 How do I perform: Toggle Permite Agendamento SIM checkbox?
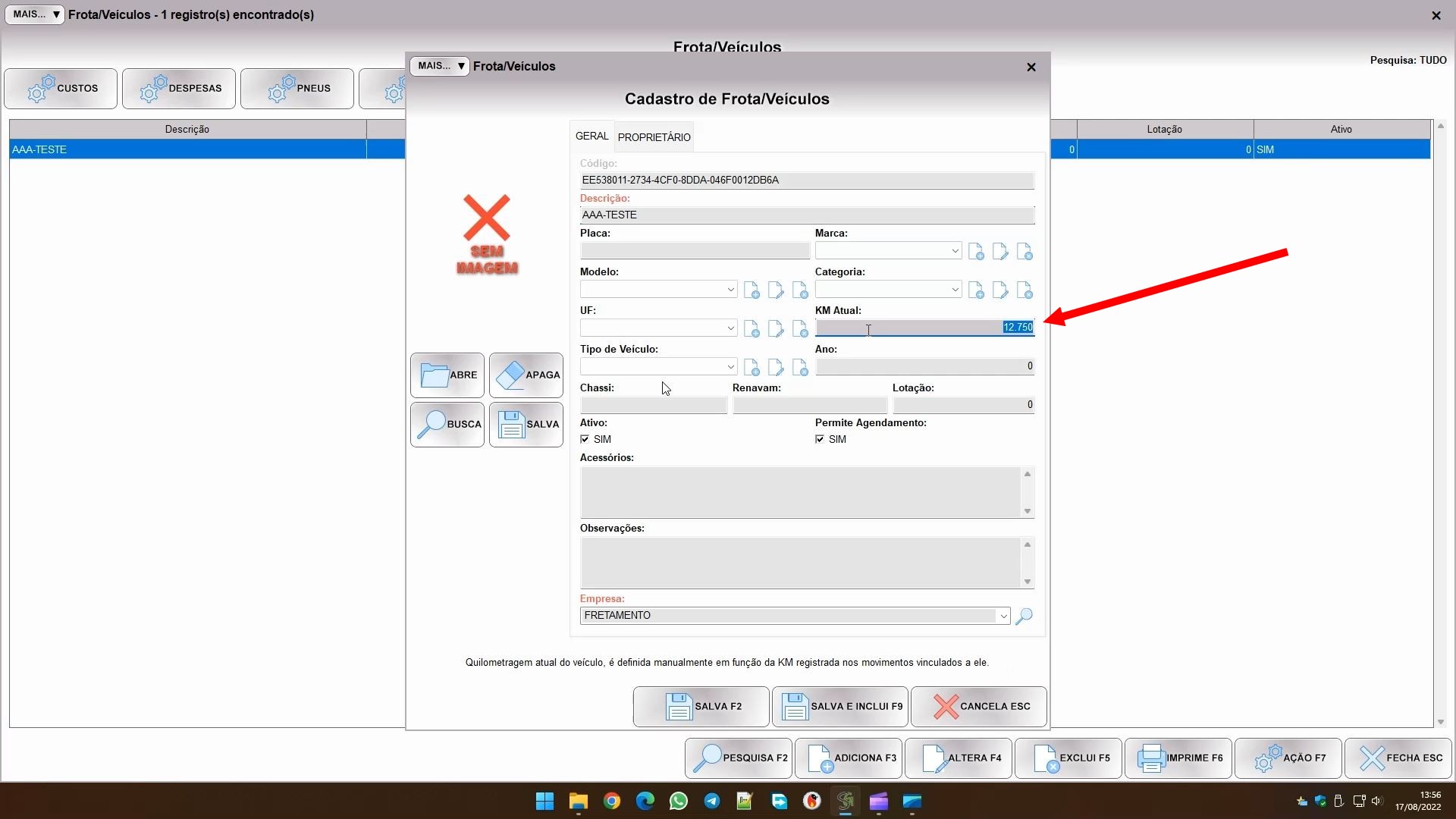(x=820, y=439)
